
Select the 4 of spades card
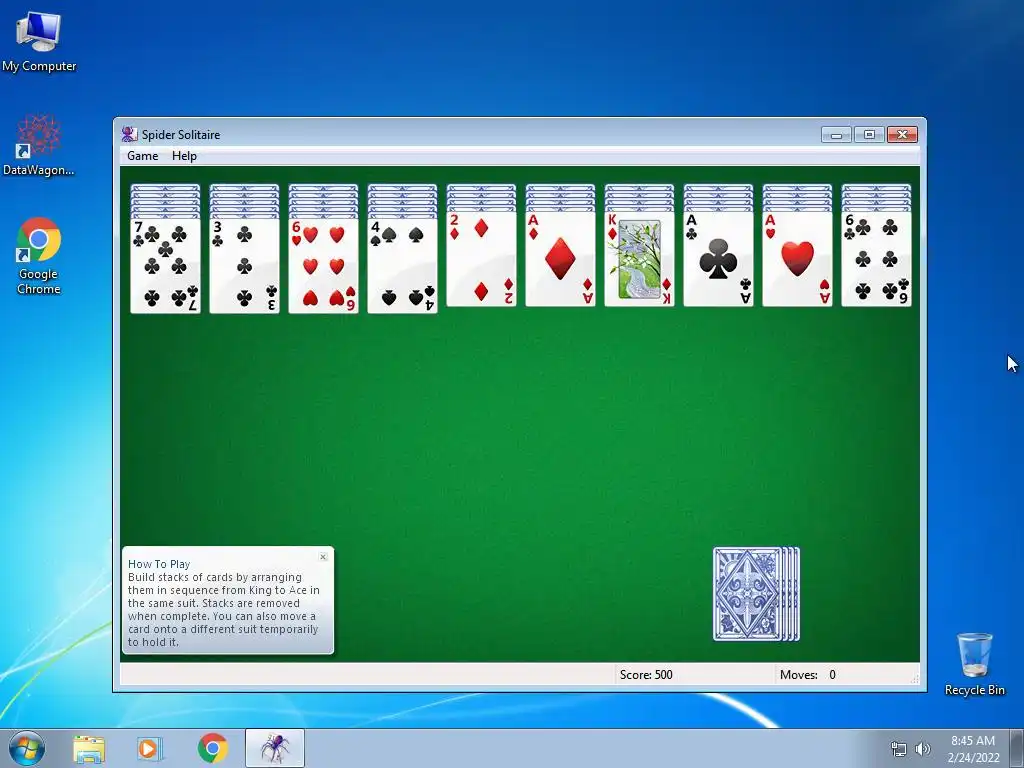[x=402, y=265]
